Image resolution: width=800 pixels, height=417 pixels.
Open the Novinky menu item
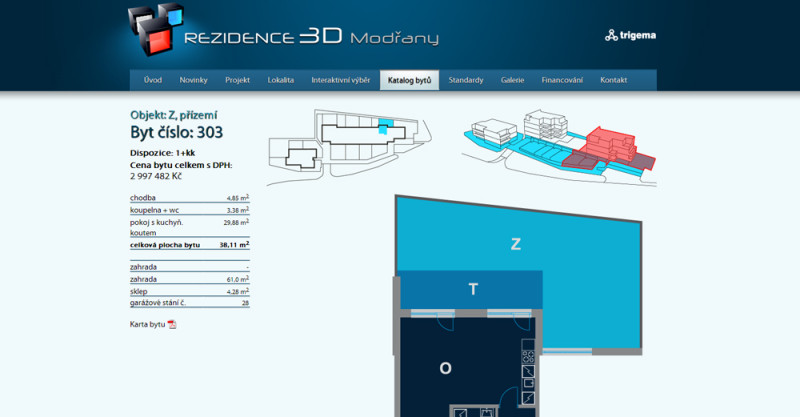click(193, 80)
